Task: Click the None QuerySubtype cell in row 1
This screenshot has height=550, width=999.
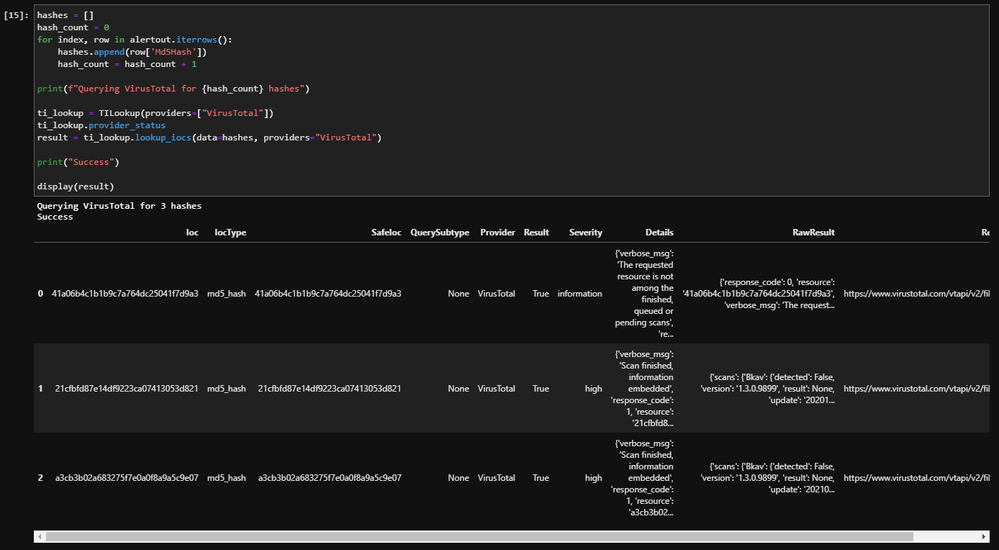Action: 458,389
